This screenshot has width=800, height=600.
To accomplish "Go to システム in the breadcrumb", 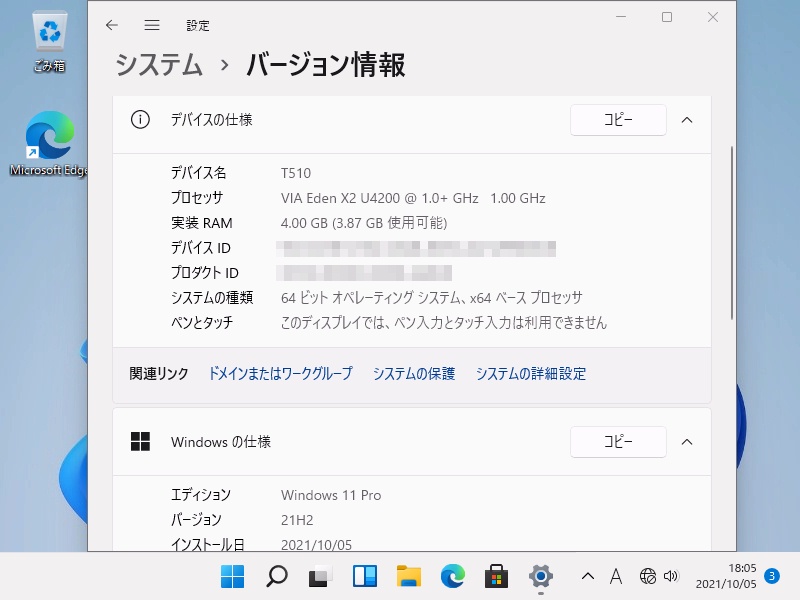I will tap(159, 65).
